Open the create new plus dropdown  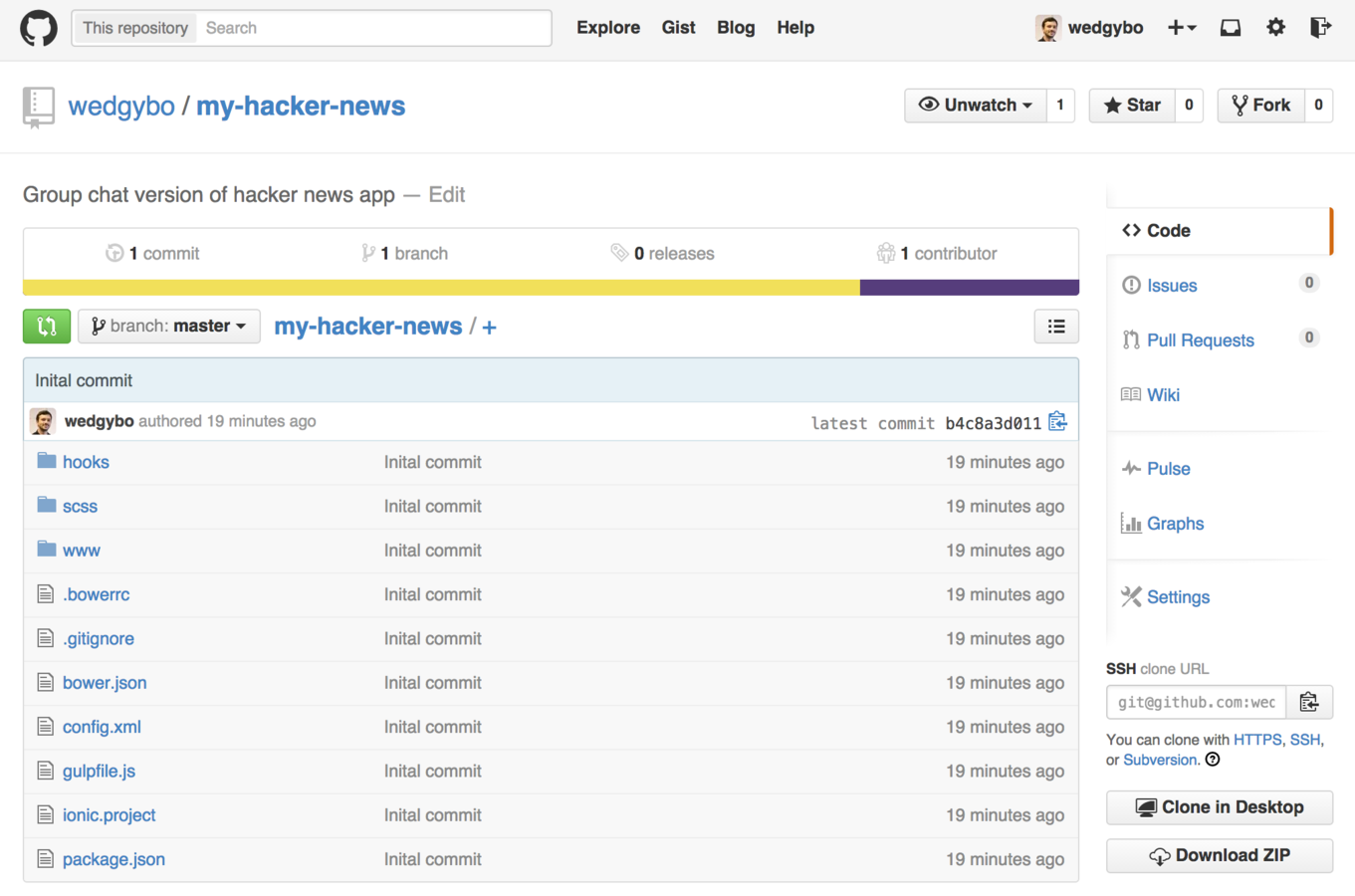1182,28
